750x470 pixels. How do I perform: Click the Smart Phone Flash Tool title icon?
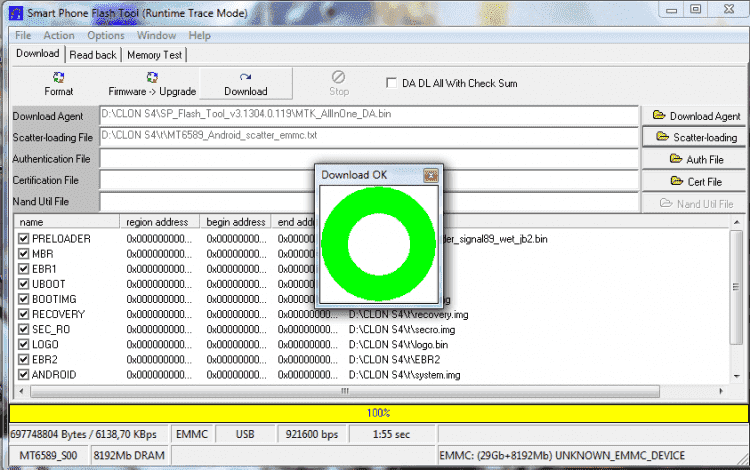click(16, 13)
